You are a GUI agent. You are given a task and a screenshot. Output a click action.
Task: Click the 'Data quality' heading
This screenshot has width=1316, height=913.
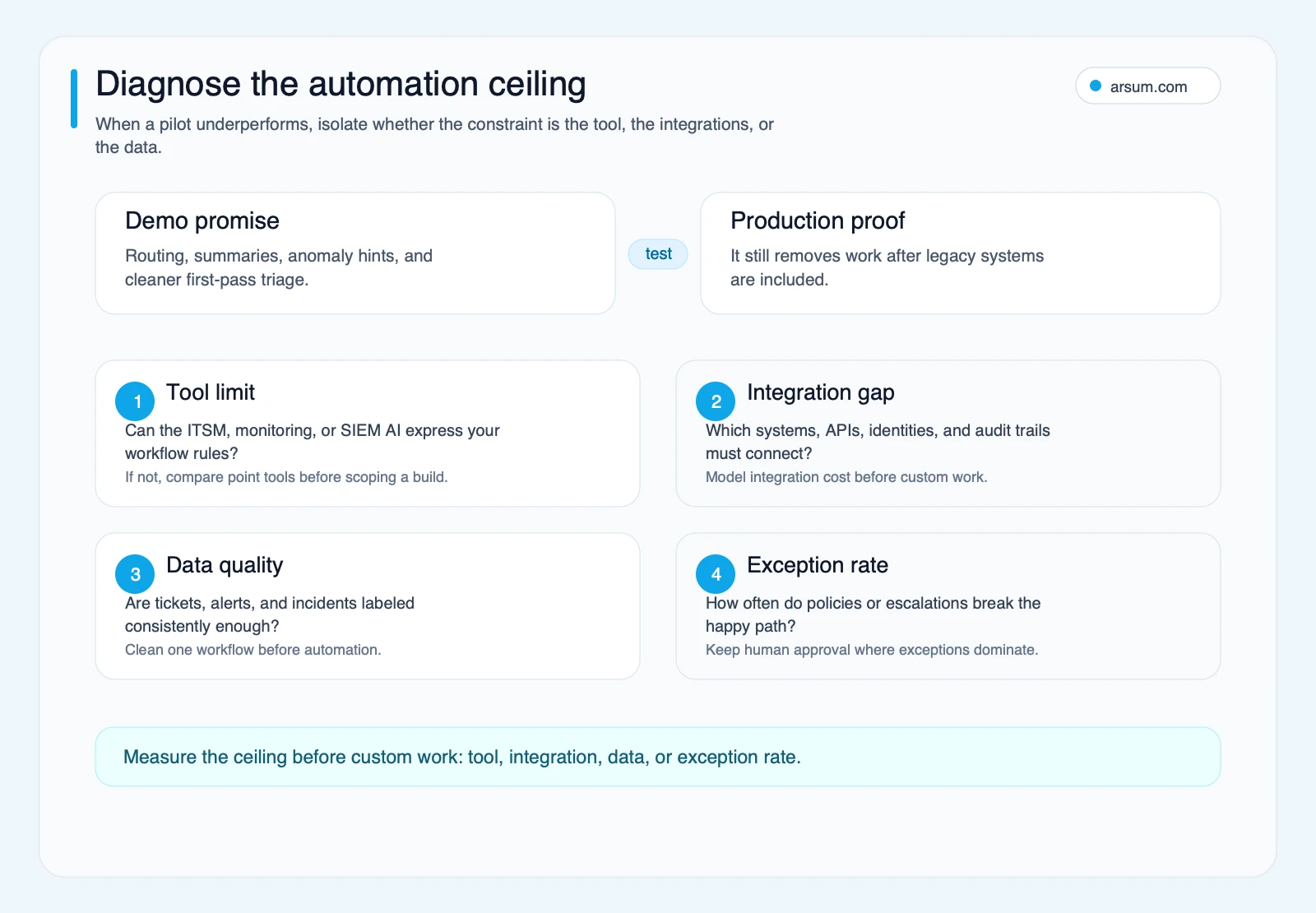225,565
